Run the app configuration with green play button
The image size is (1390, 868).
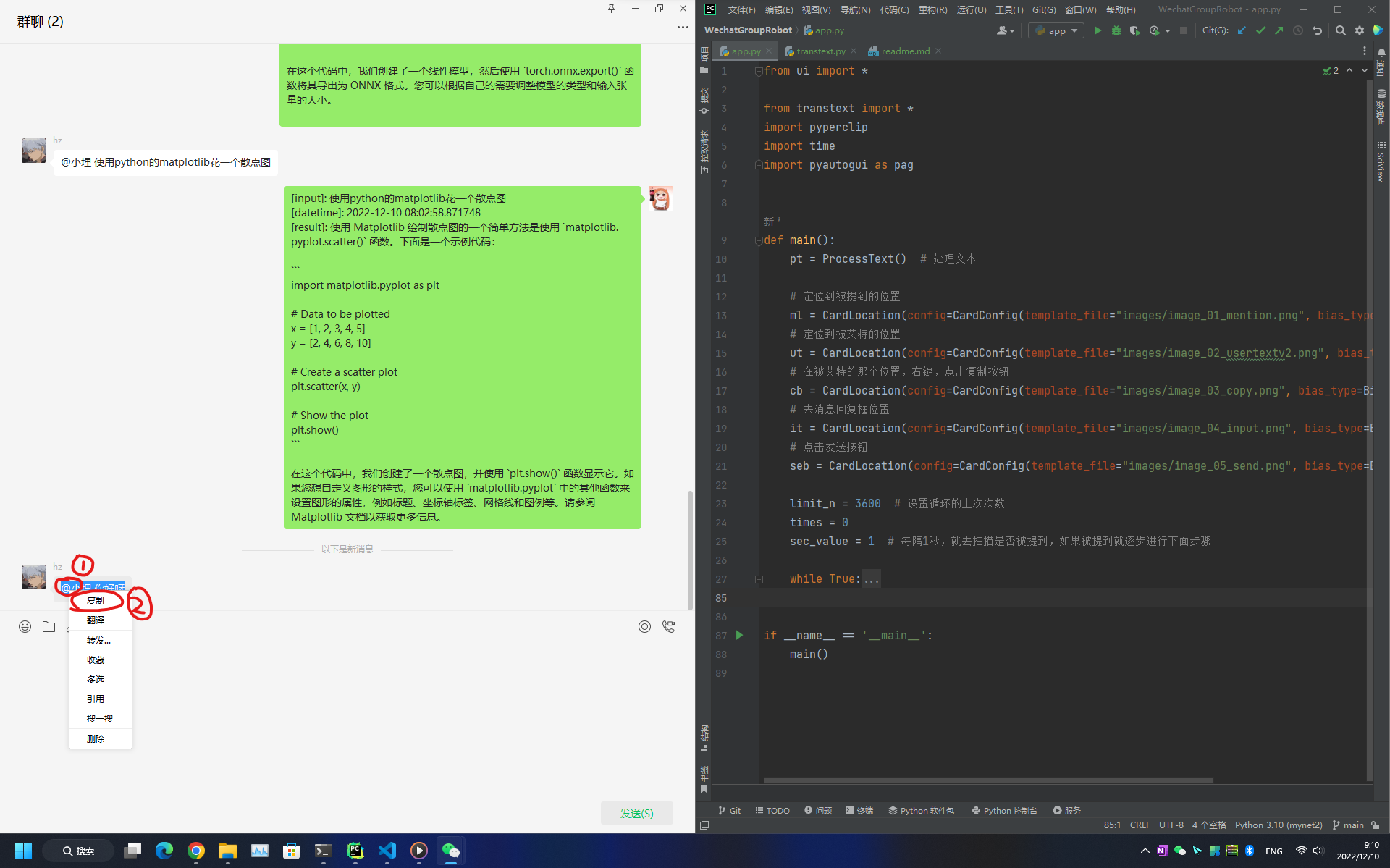tap(1098, 30)
